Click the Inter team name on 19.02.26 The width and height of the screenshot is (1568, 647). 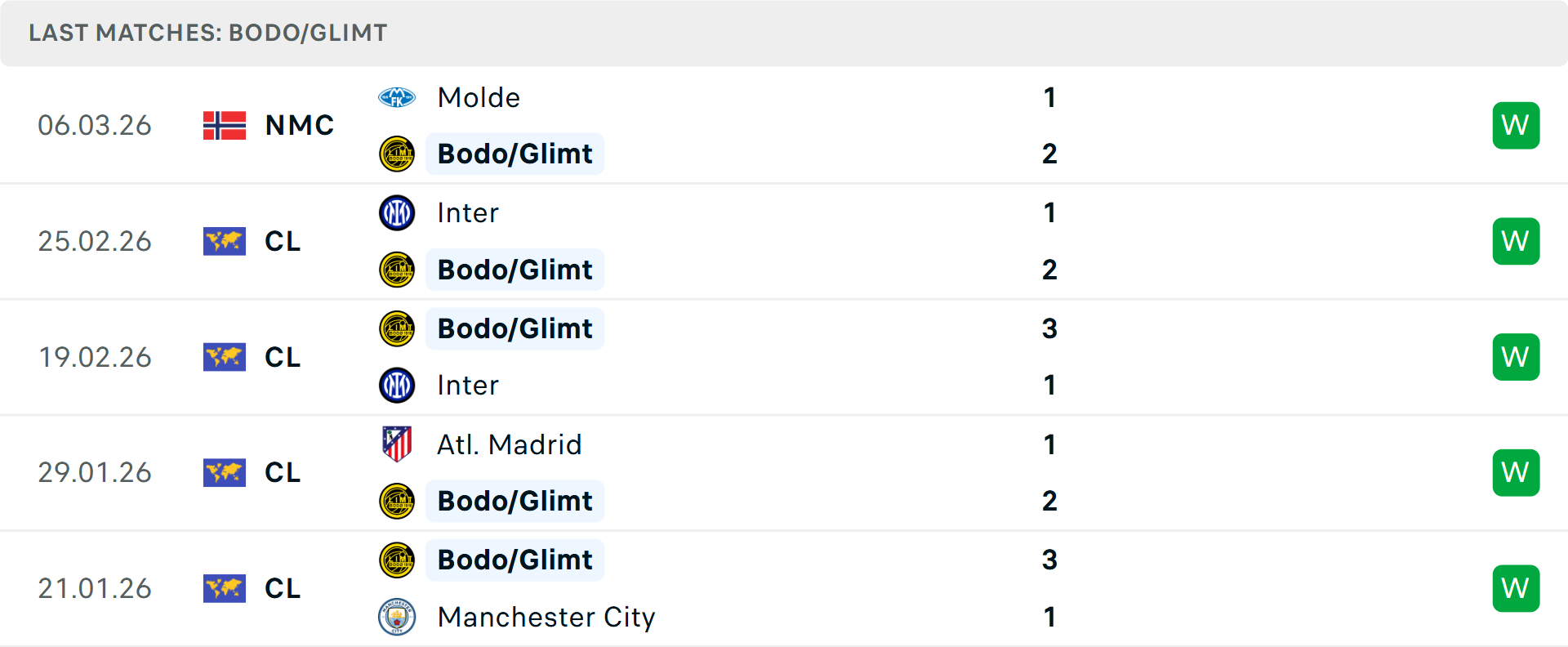pyautogui.click(x=467, y=385)
